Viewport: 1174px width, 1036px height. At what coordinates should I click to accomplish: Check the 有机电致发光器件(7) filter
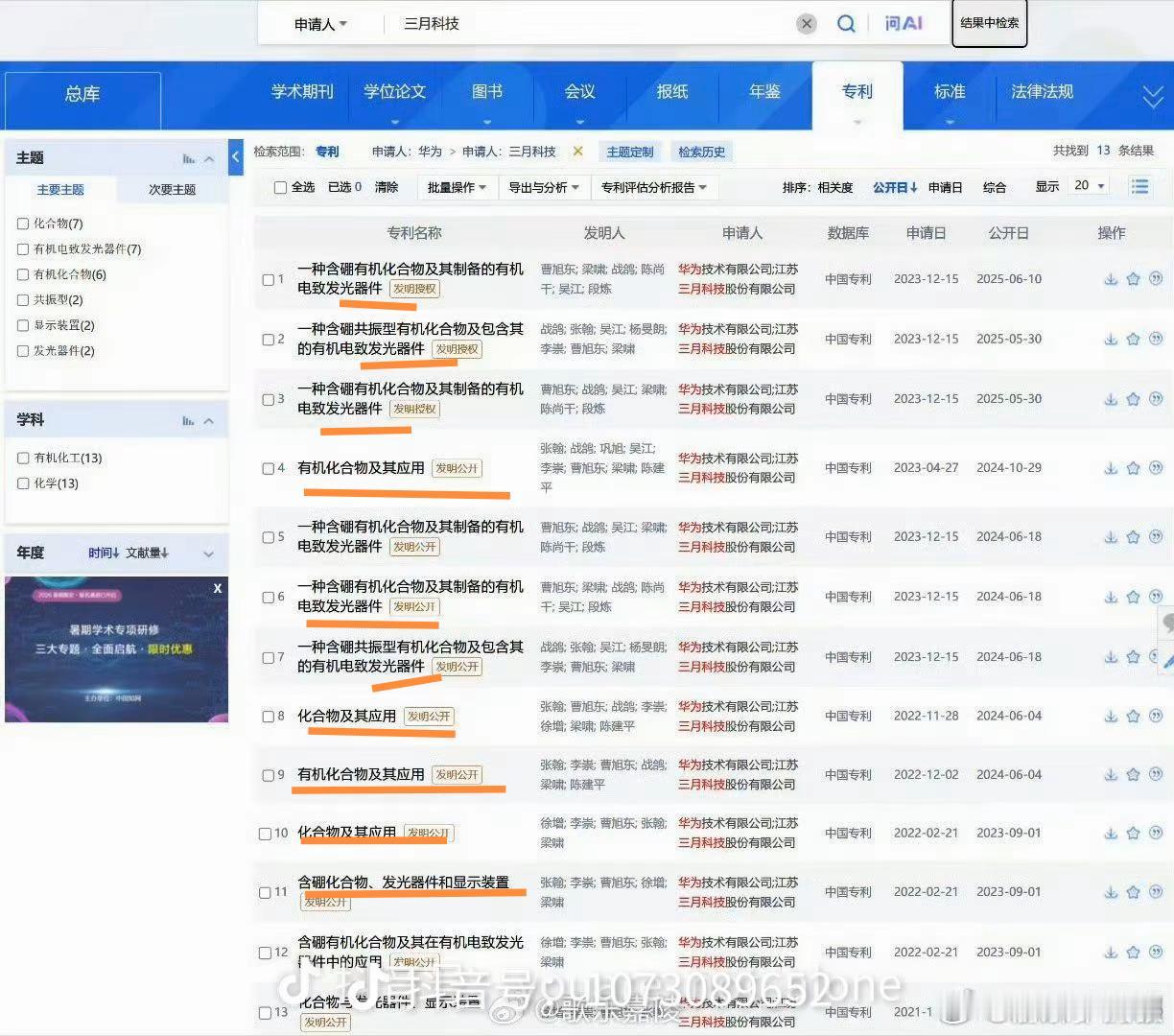pos(23,249)
